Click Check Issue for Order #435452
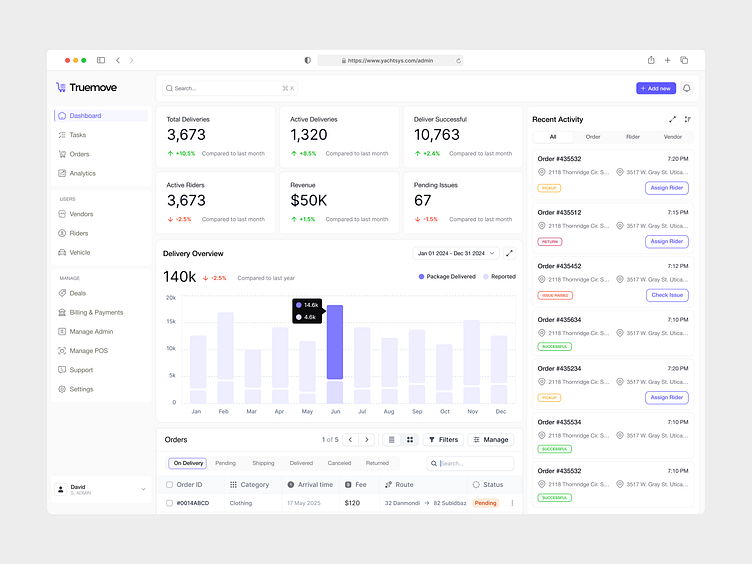The image size is (752, 564). 667,295
